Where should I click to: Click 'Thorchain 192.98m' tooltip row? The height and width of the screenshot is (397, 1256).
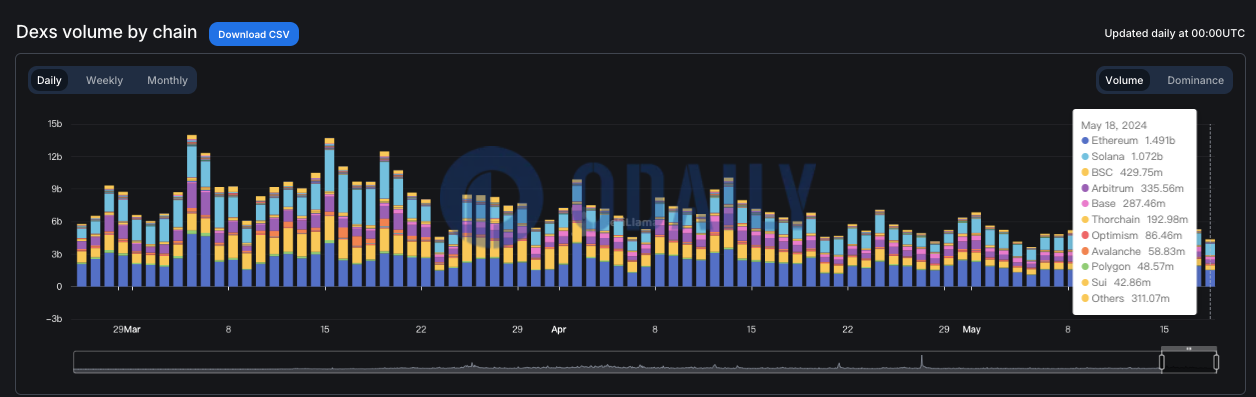point(1135,220)
